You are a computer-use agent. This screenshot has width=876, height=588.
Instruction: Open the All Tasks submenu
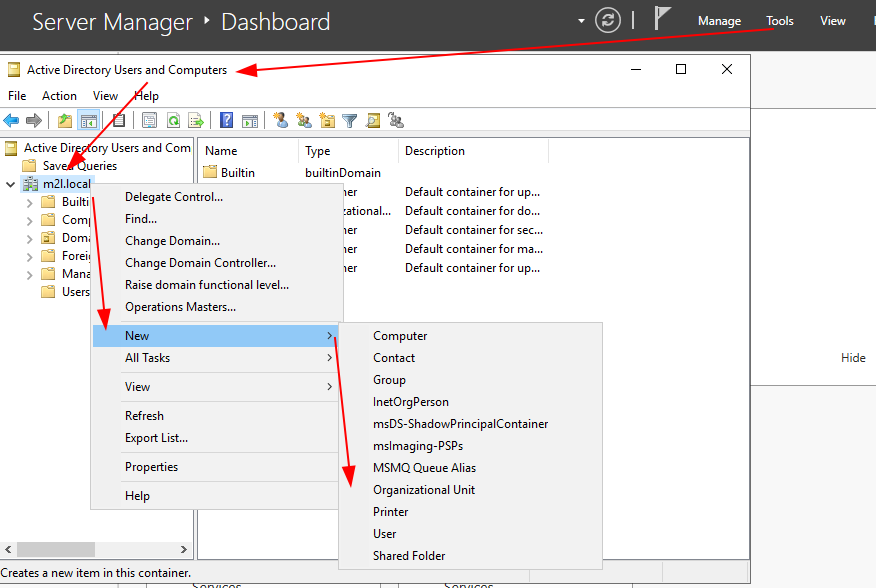pos(215,358)
